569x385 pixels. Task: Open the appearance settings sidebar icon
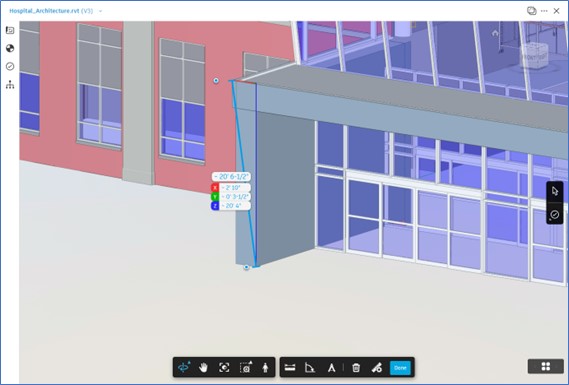[10, 48]
